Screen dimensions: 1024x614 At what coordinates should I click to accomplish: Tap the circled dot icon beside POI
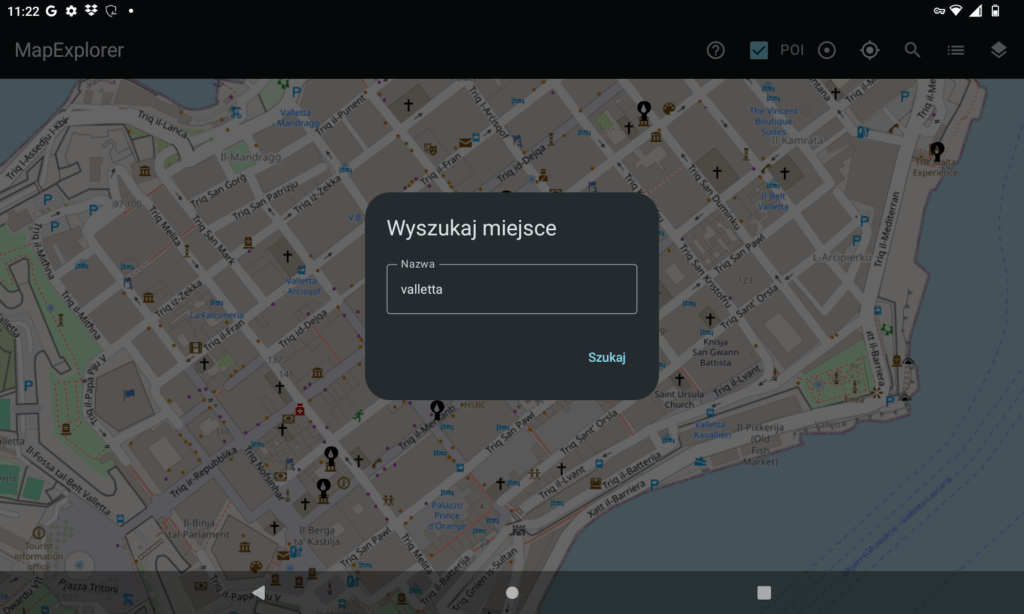click(x=827, y=50)
